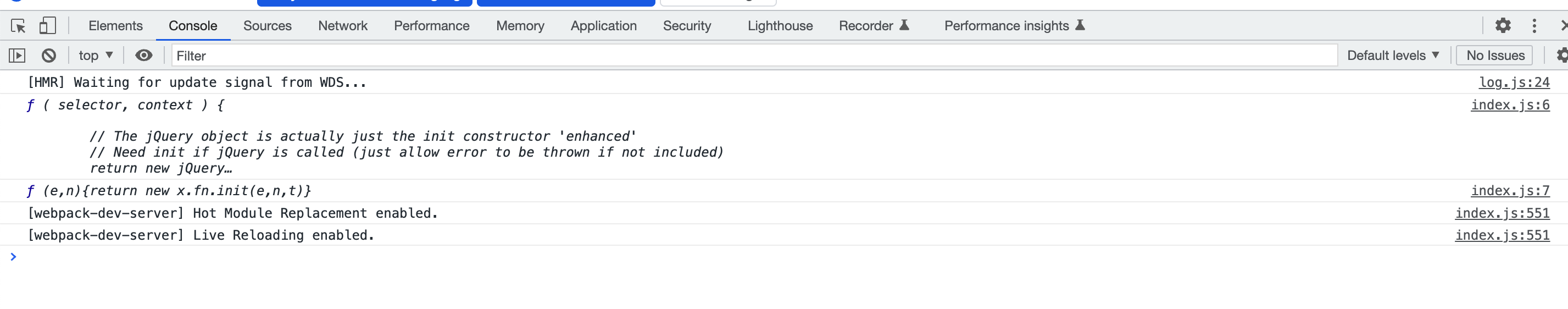Create live expression using eye icon
Image resolution: width=1568 pixels, height=309 pixels.
click(143, 56)
